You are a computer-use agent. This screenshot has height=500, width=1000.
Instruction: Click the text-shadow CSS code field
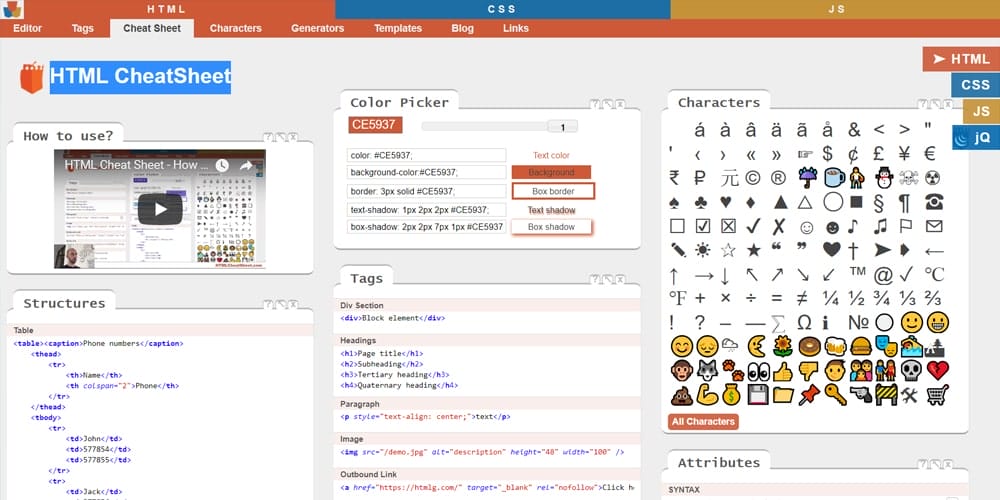click(427, 210)
